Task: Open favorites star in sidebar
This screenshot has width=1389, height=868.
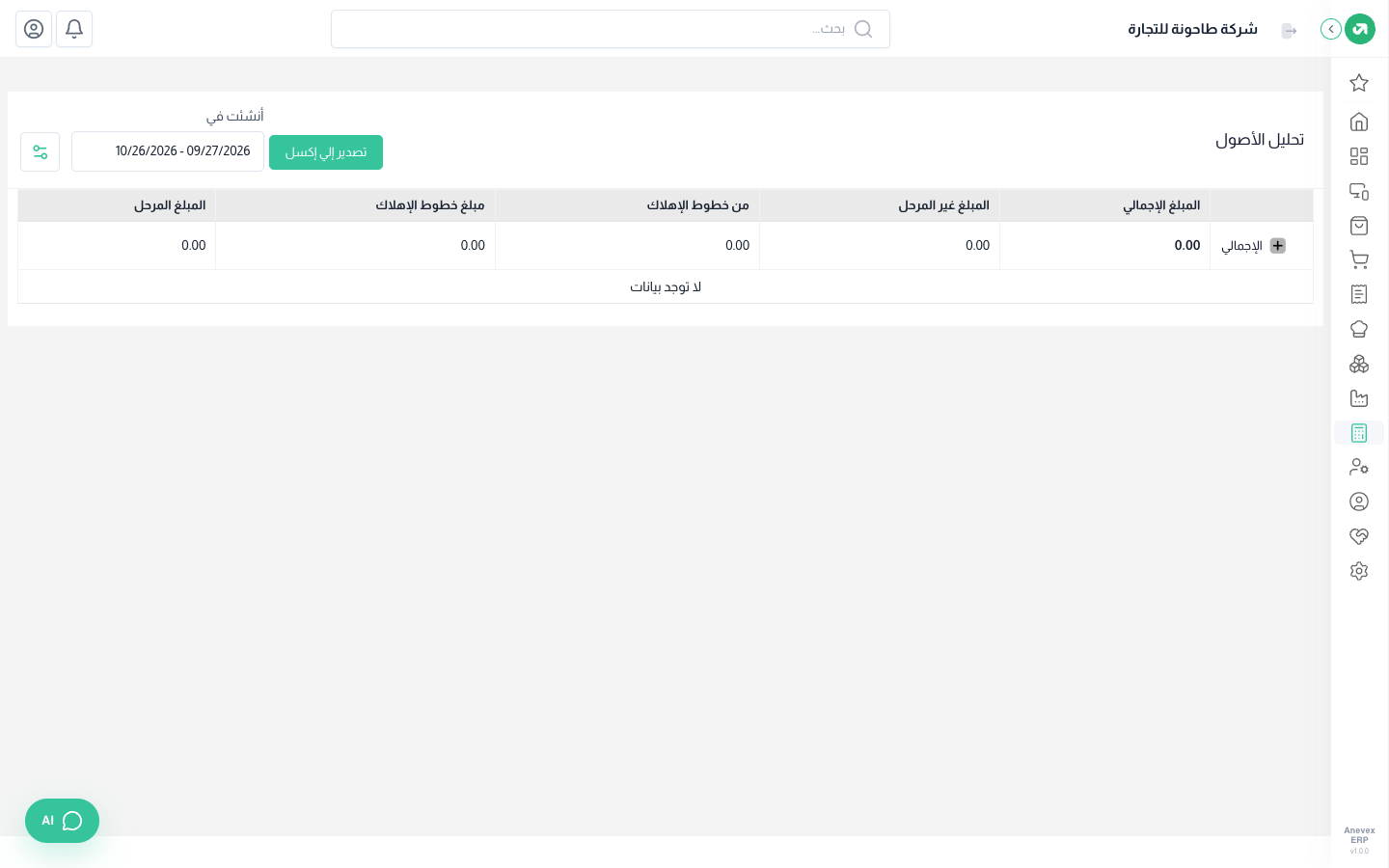Action: [1359, 83]
